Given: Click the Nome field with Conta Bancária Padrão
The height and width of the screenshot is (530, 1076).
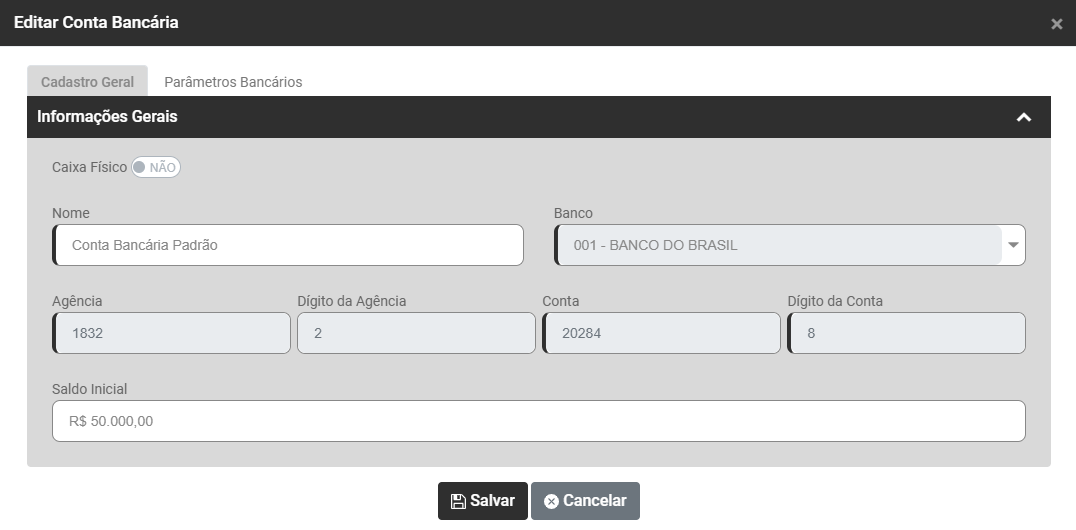Looking at the screenshot, I should coord(289,245).
